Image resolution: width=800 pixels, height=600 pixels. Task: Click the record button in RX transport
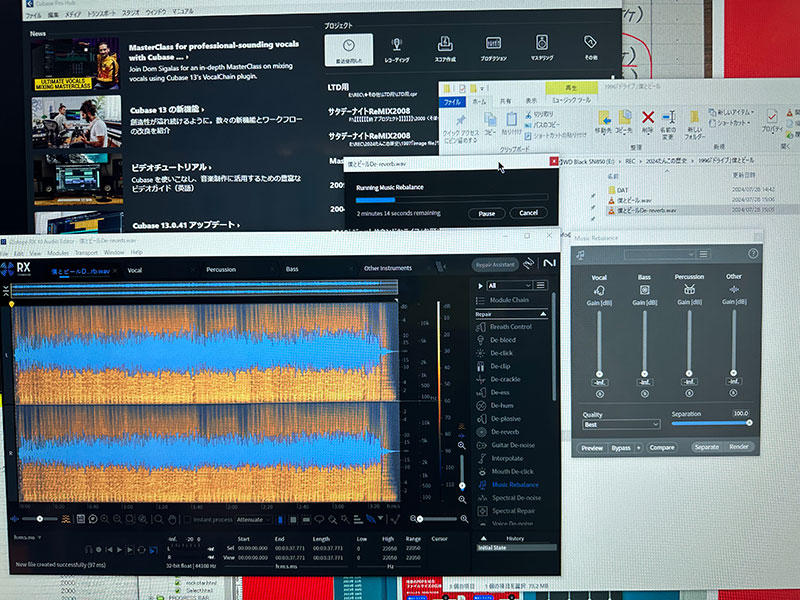[98, 549]
